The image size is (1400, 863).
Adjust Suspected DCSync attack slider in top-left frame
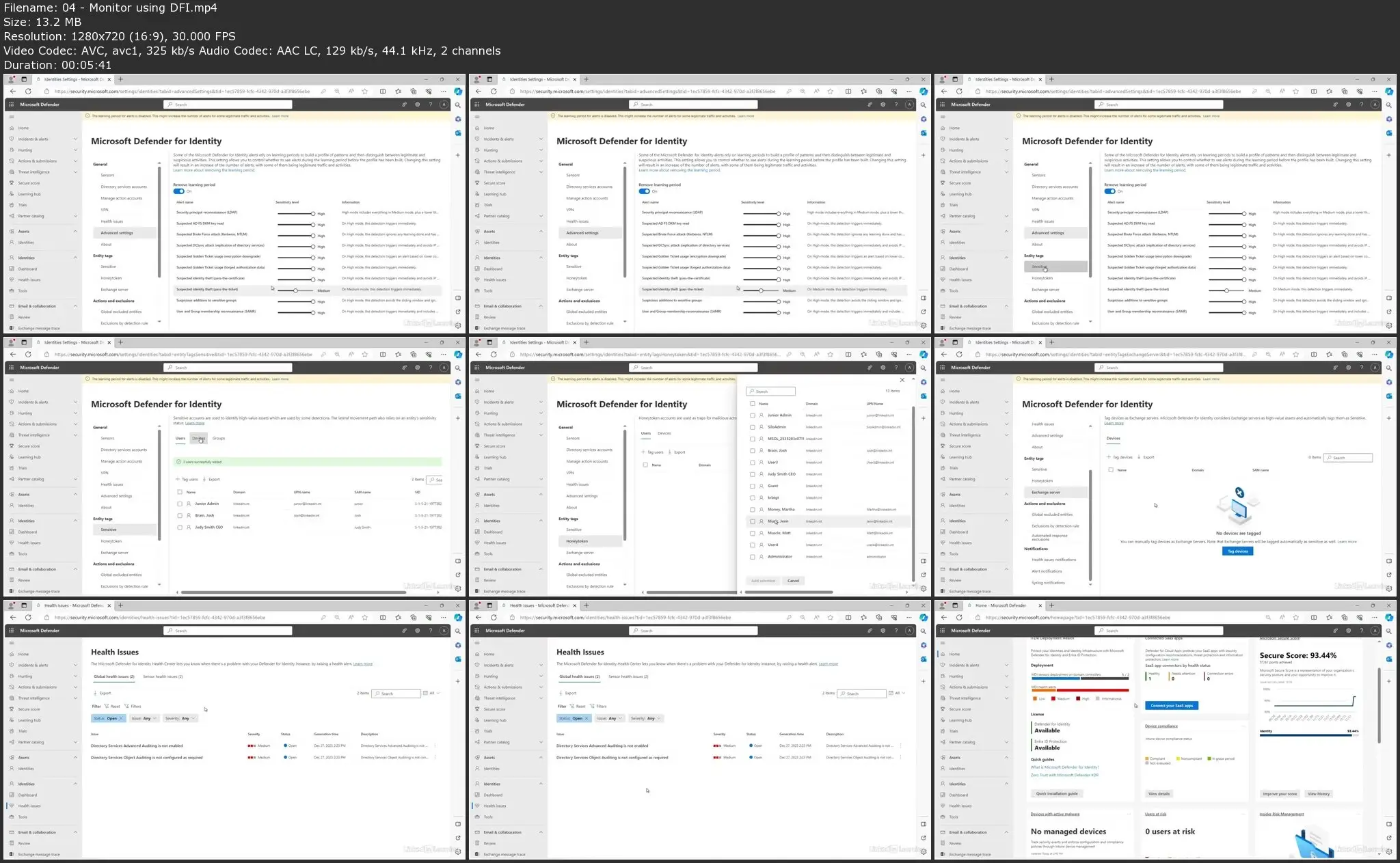pos(296,246)
